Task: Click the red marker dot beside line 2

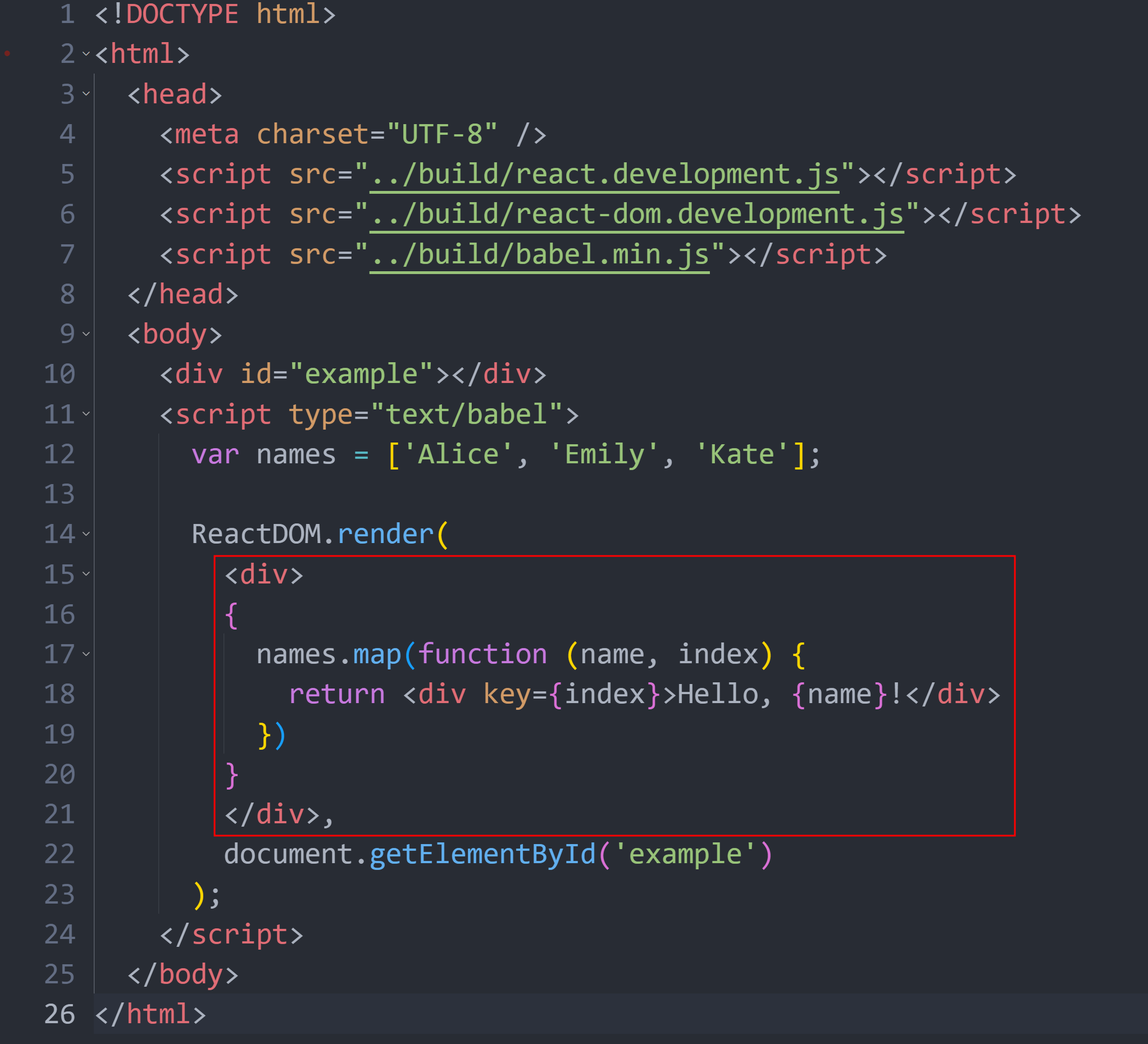Action: click(x=7, y=54)
